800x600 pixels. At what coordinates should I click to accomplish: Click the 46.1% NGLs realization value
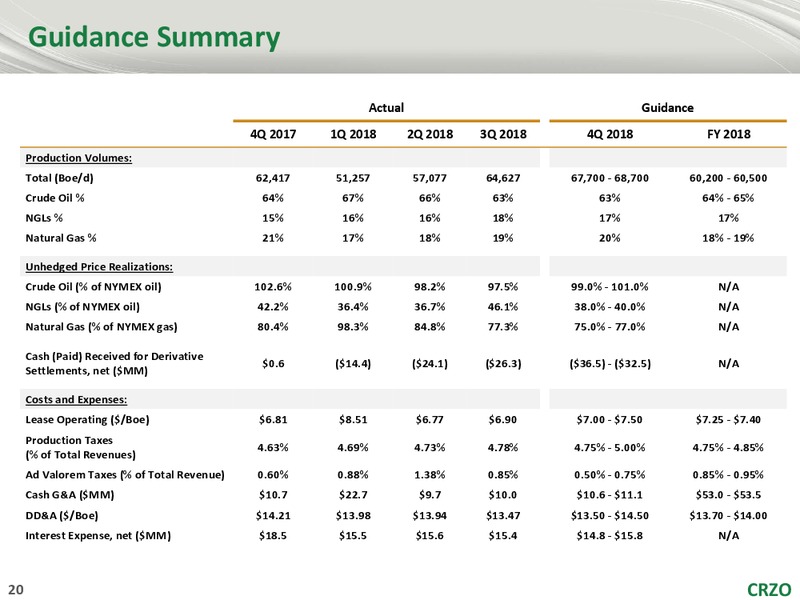503,307
